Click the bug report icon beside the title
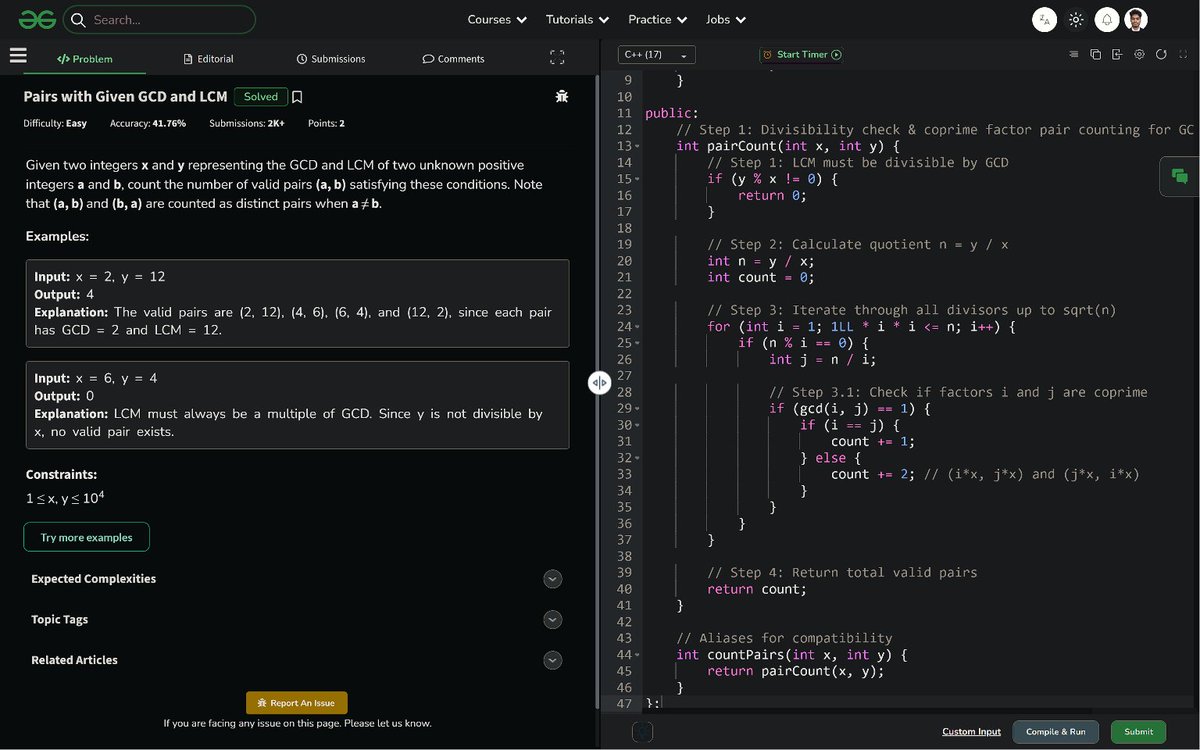This screenshot has width=1200, height=750. pos(562,97)
